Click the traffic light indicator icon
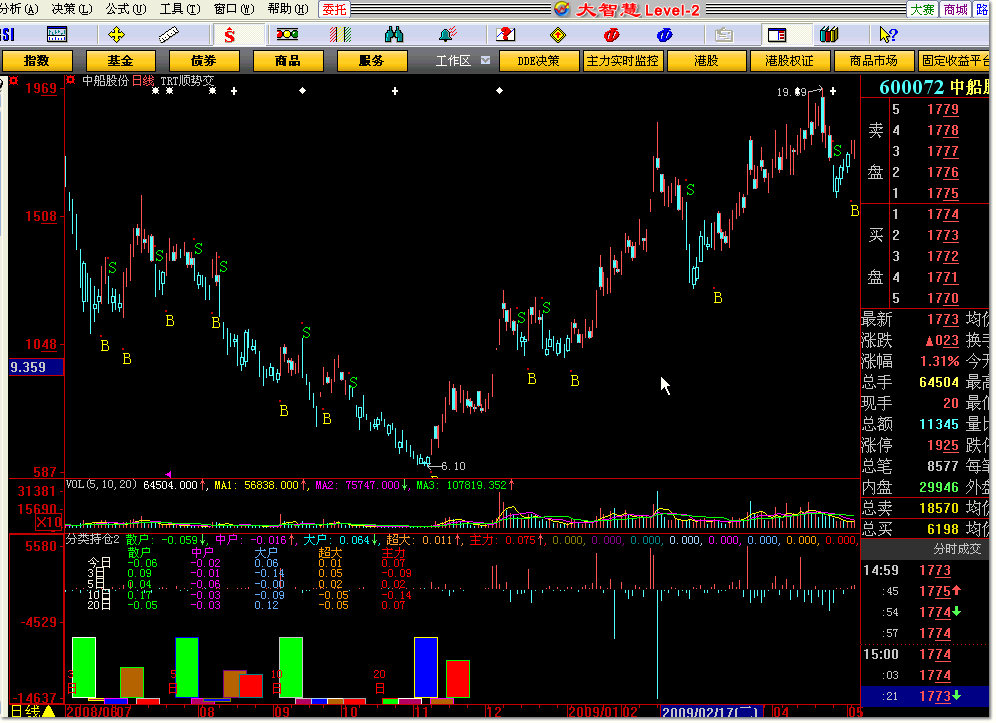 tap(287, 34)
